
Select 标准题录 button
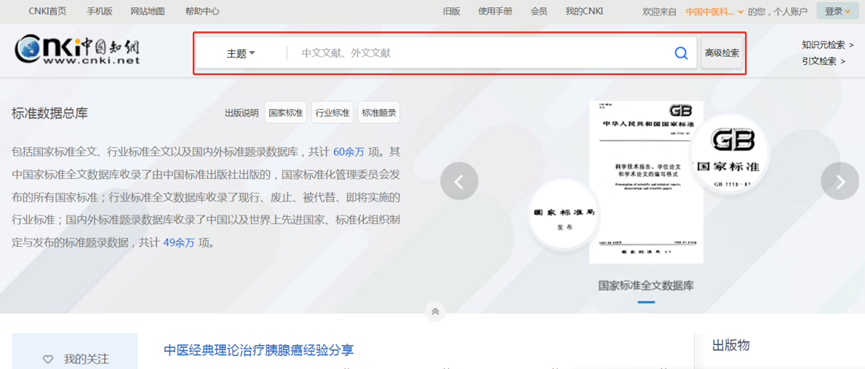pyautogui.click(x=379, y=113)
